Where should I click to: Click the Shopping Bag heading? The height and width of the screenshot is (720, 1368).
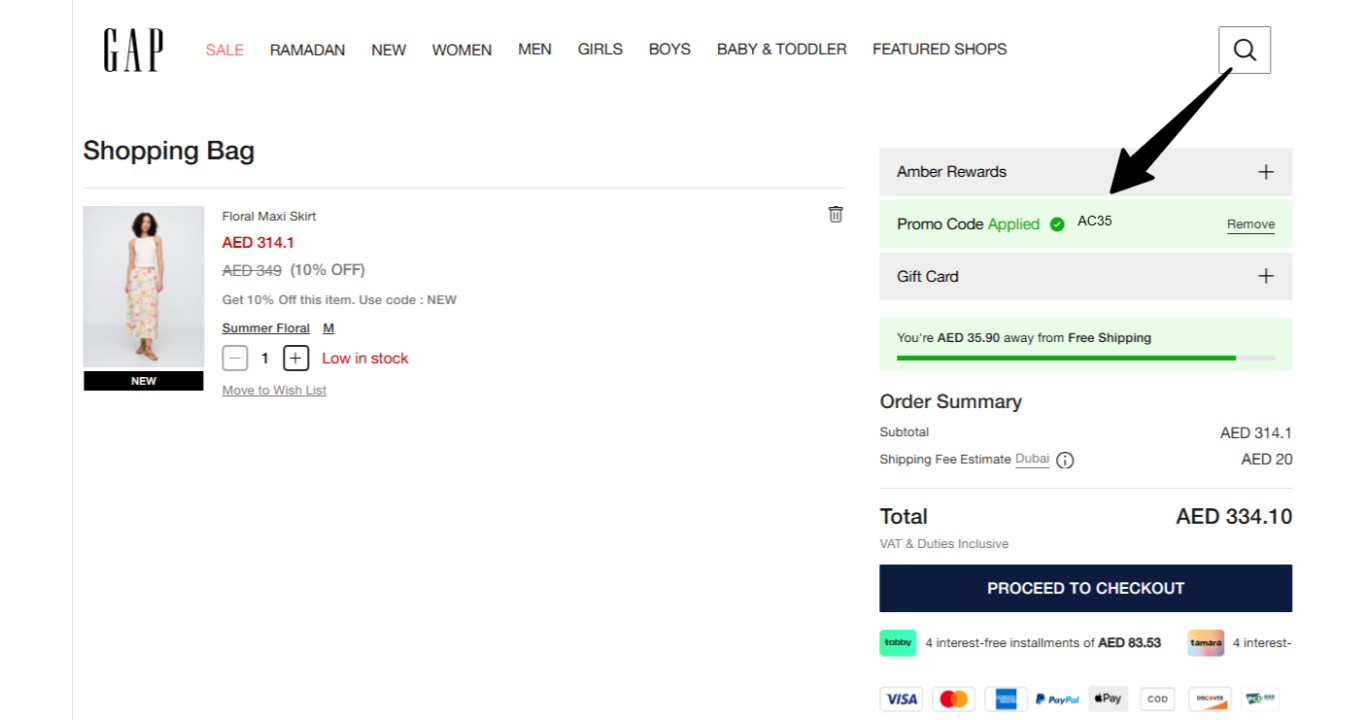point(169,151)
